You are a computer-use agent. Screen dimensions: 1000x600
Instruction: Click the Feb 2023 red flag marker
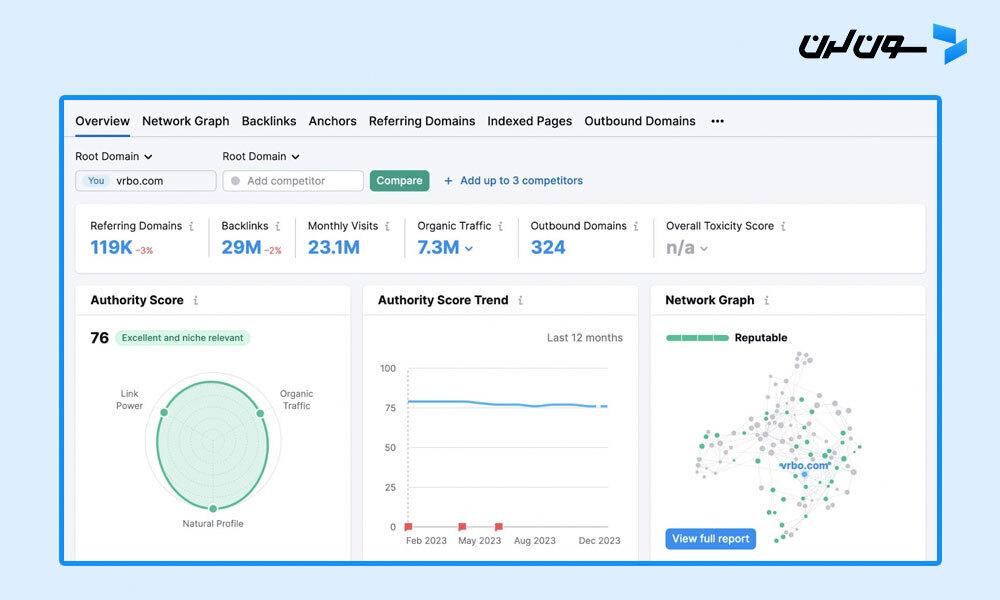[408, 527]
